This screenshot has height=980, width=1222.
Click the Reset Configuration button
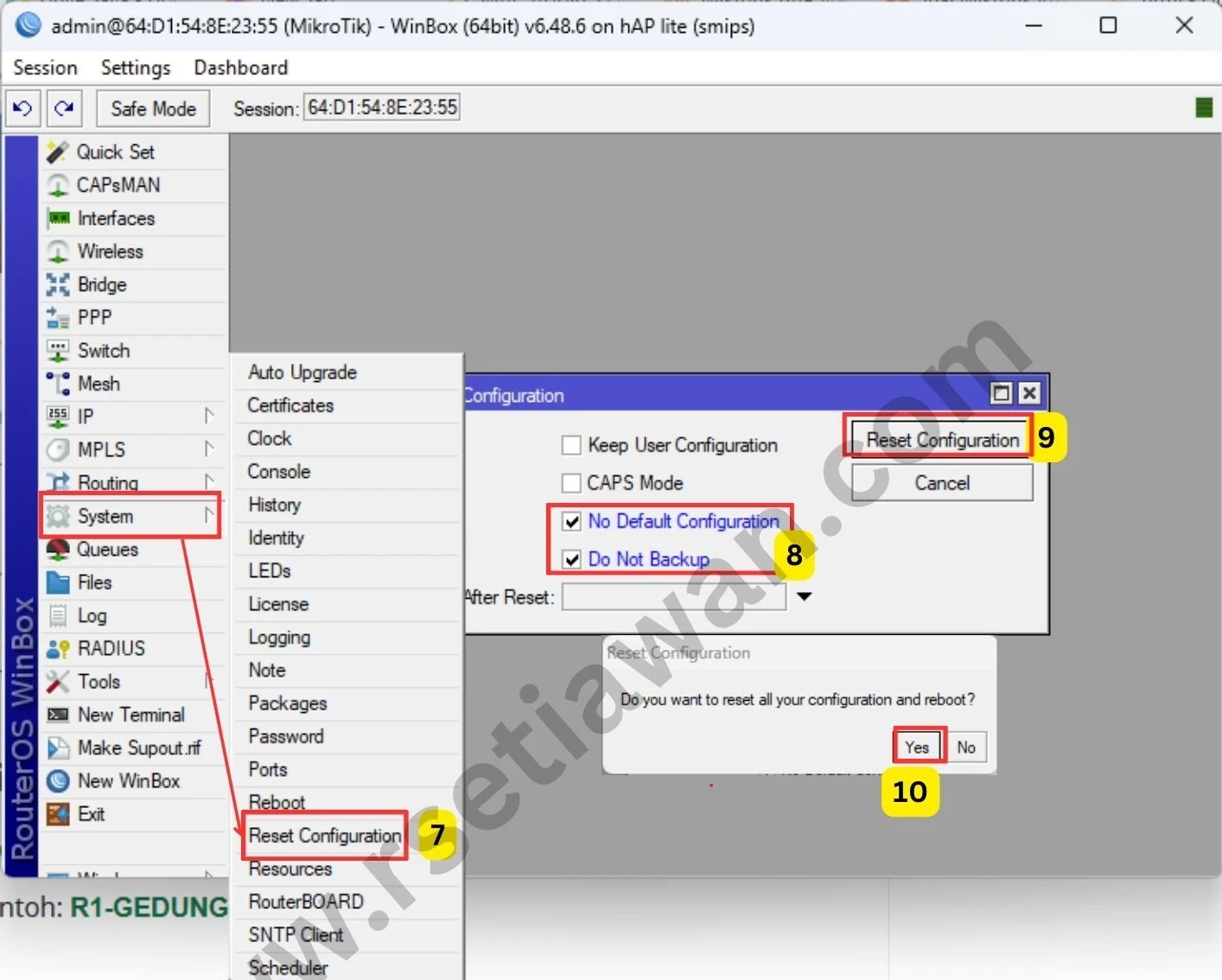point(942,440)
